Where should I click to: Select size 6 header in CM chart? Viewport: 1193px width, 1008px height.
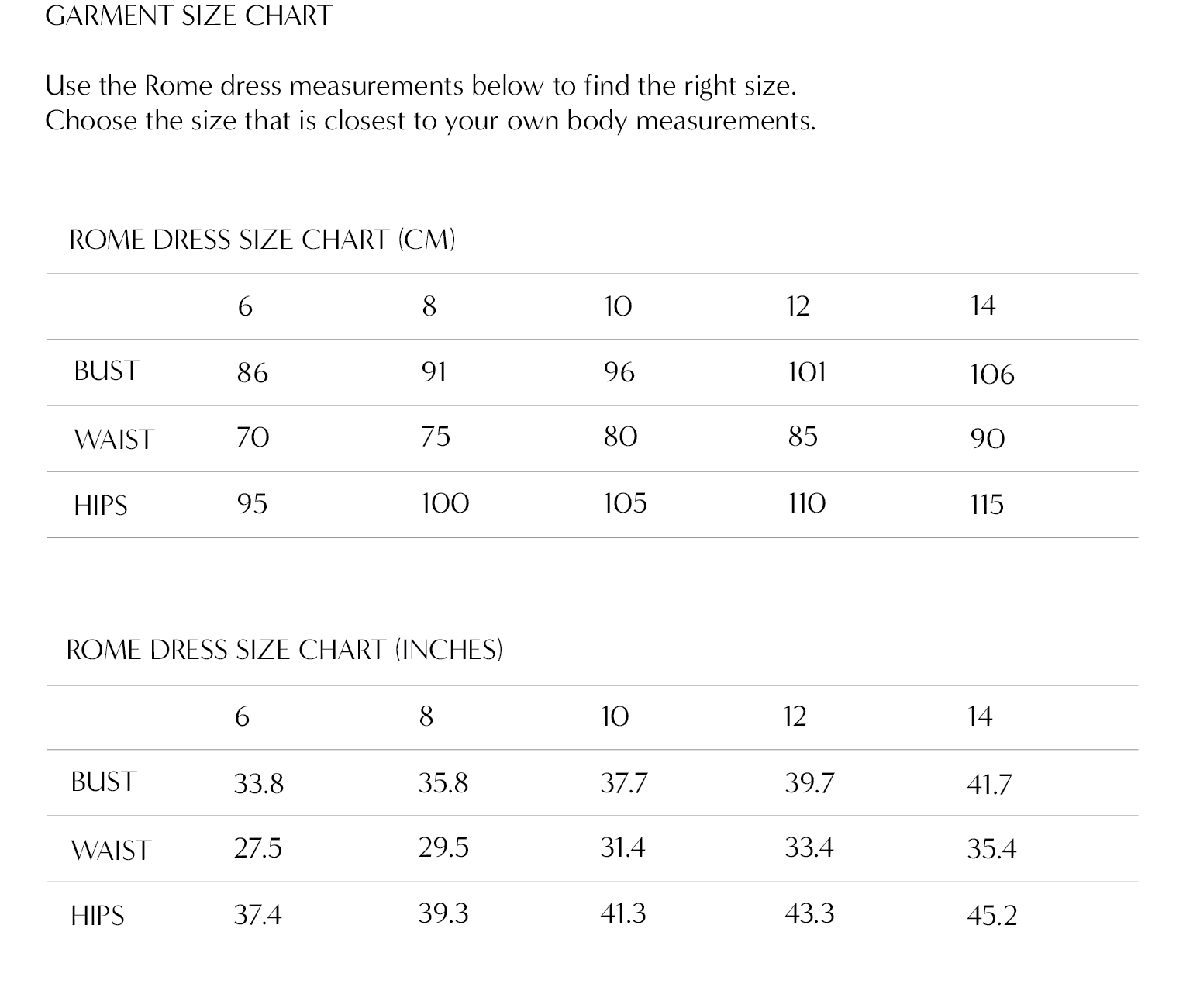245,307
